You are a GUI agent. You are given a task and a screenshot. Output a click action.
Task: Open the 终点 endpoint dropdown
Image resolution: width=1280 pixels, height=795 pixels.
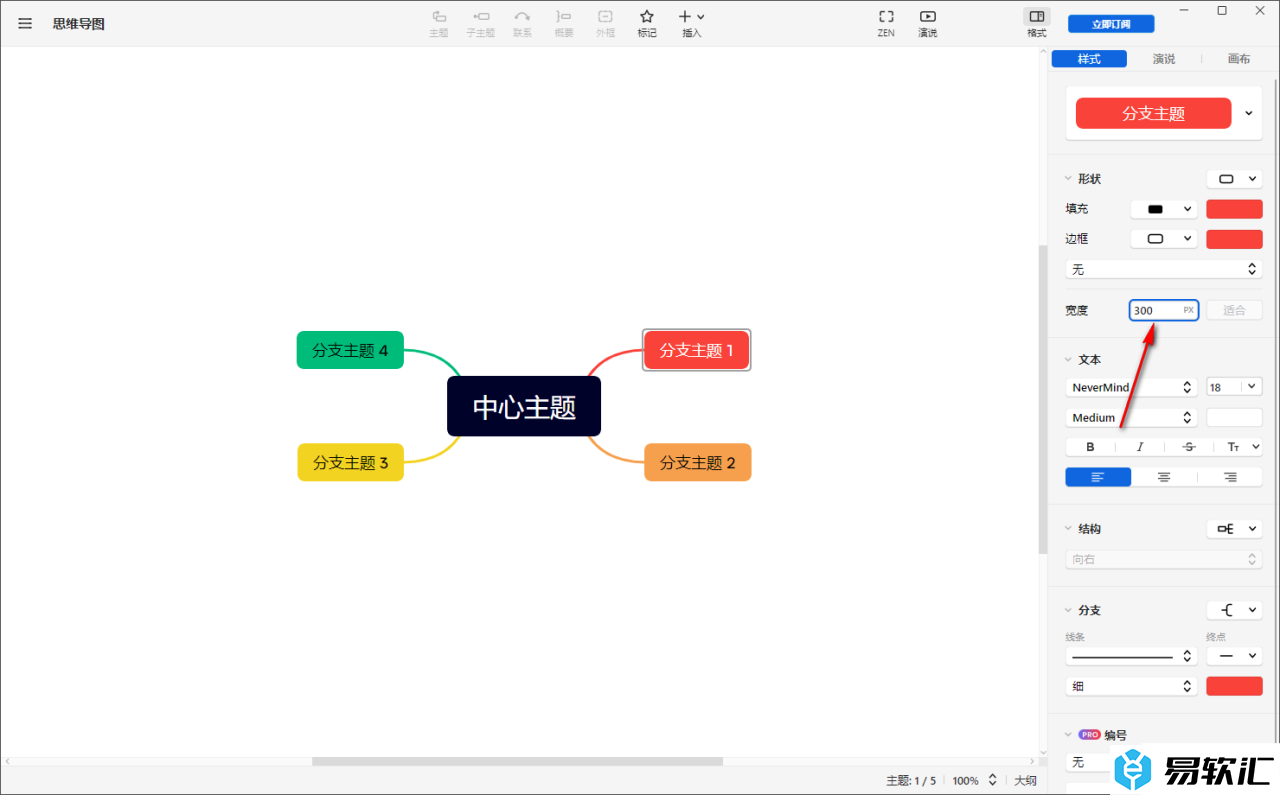coord(1234,656)
